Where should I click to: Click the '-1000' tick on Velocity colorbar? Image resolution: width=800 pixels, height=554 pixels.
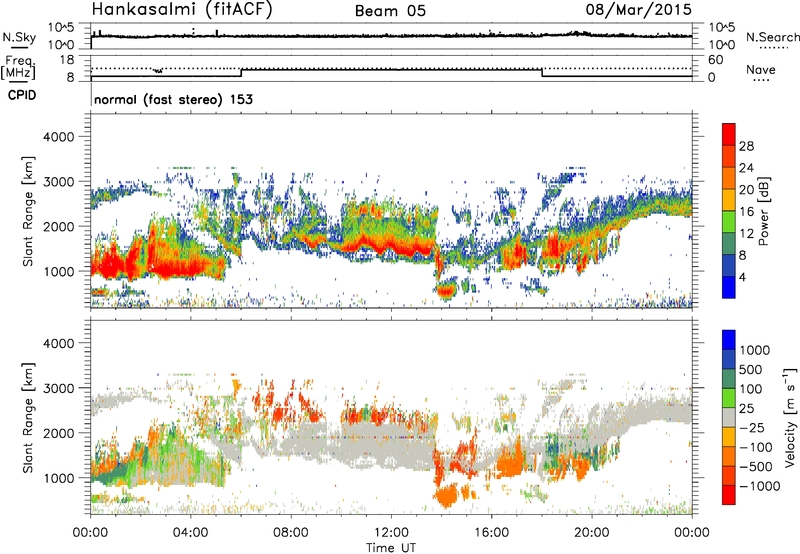click(x=760, y=486)
